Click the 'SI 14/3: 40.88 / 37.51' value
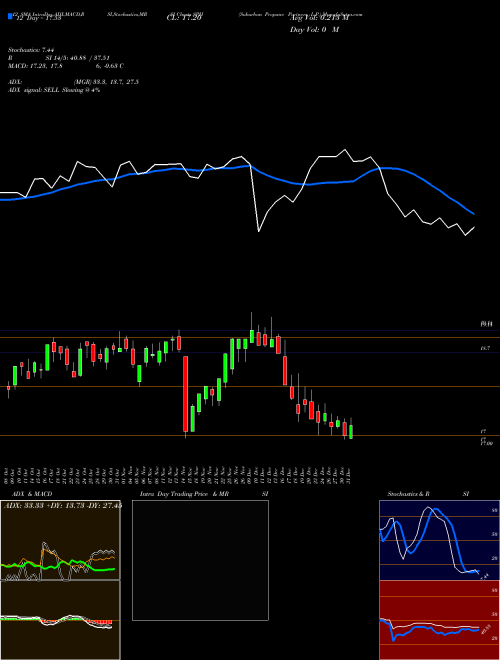 click(x=78, y=58)
